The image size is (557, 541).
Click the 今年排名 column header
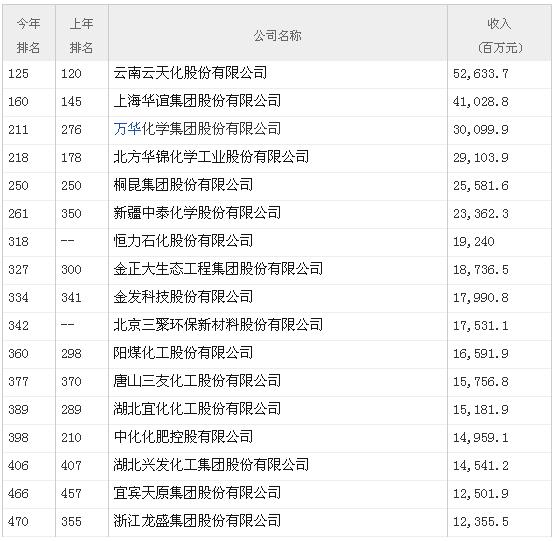(28, 36)
